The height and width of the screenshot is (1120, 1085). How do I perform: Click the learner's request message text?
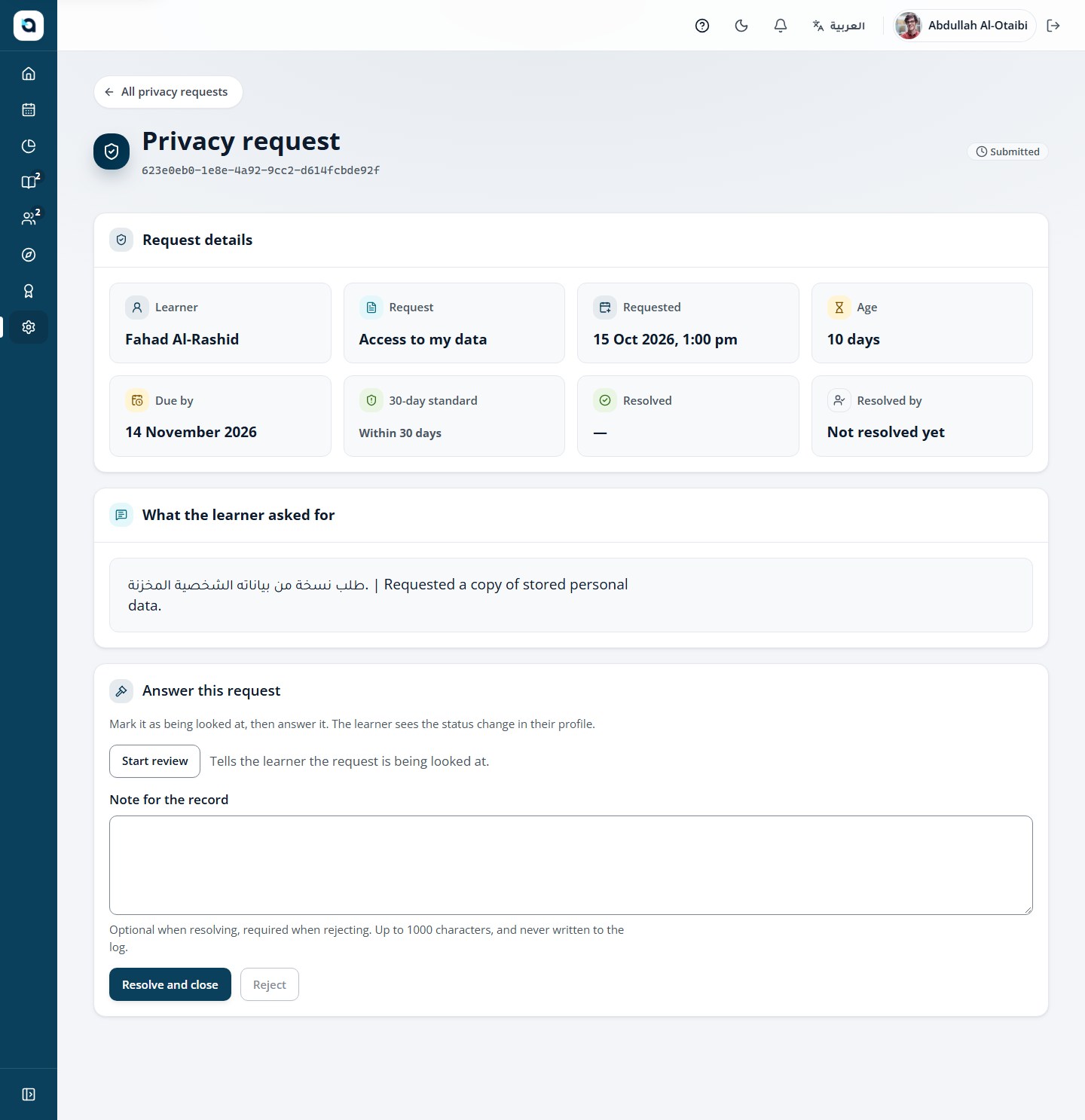point(378,595)
